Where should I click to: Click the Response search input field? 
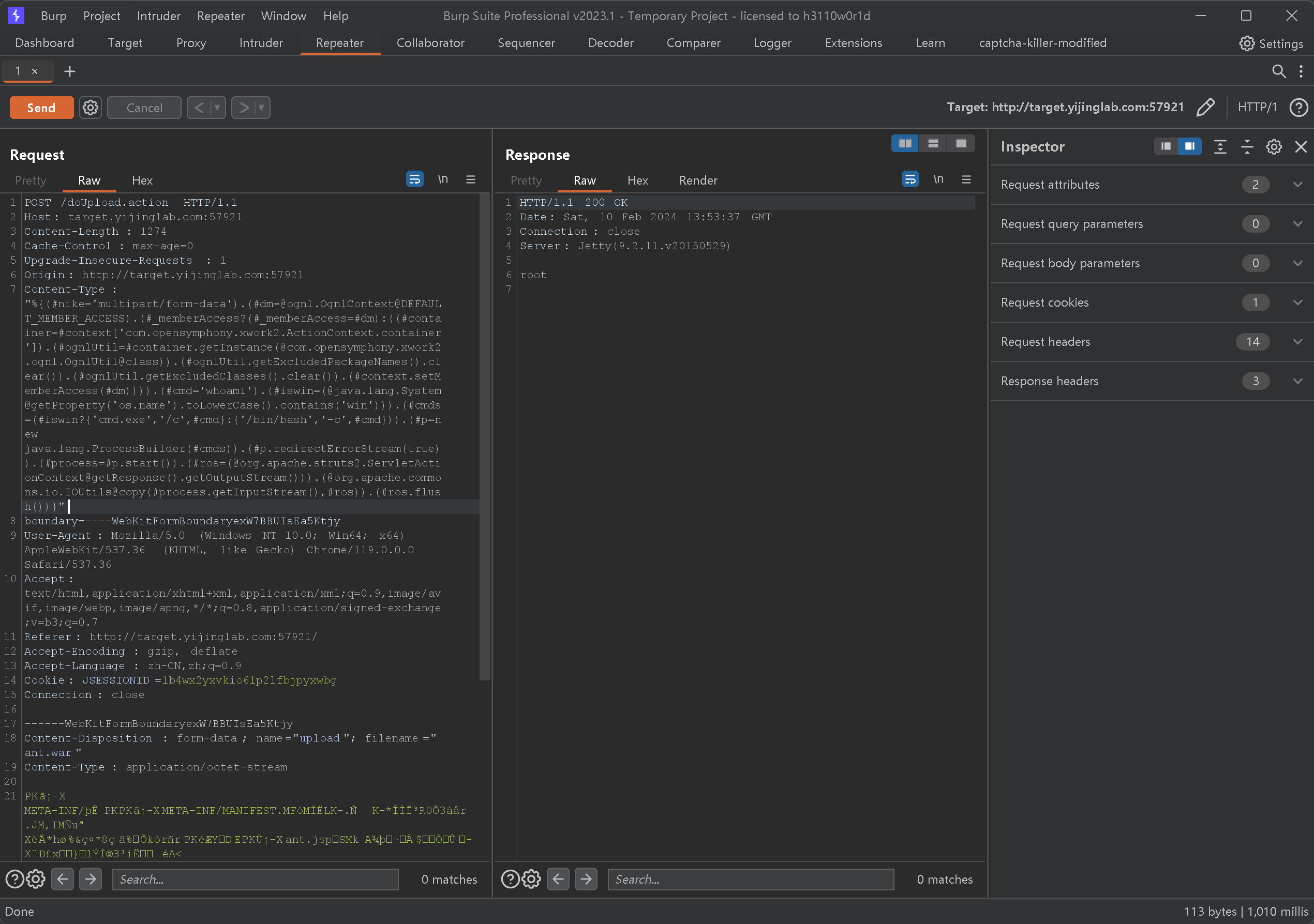pos(750,880)
